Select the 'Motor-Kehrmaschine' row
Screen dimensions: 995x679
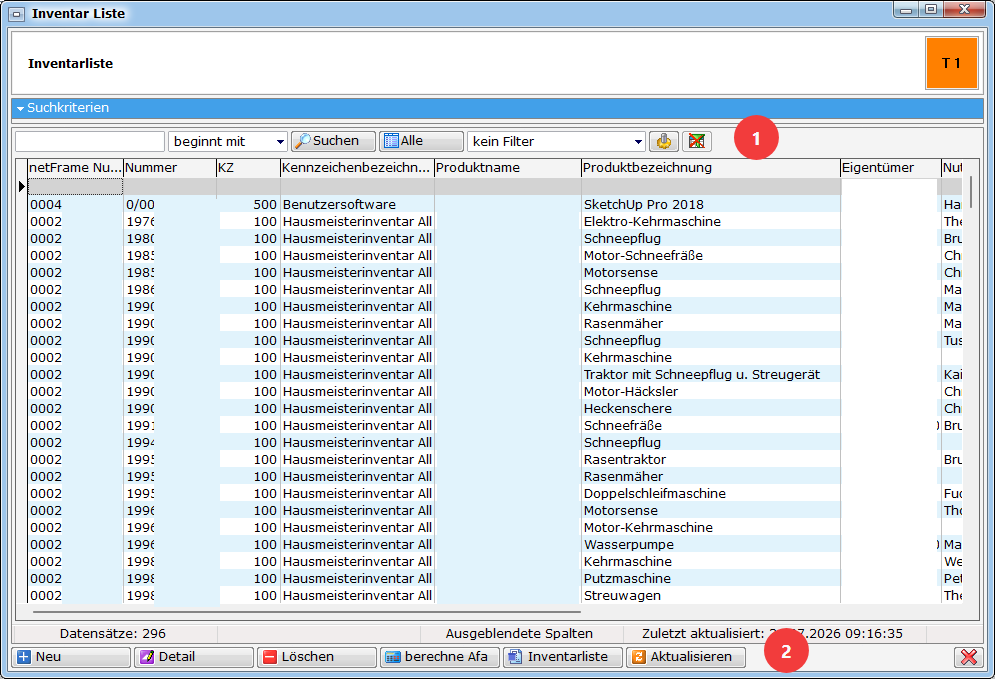click(495, 527)
